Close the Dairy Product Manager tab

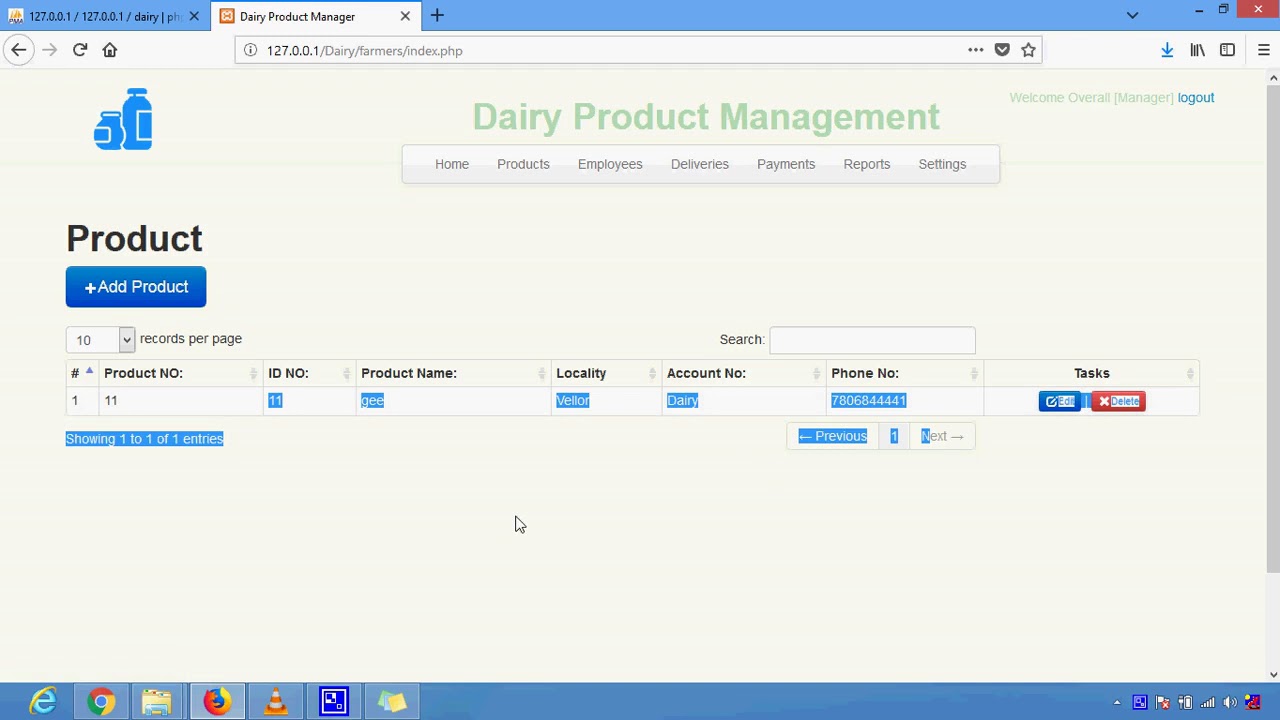click(x=405, y=16)
